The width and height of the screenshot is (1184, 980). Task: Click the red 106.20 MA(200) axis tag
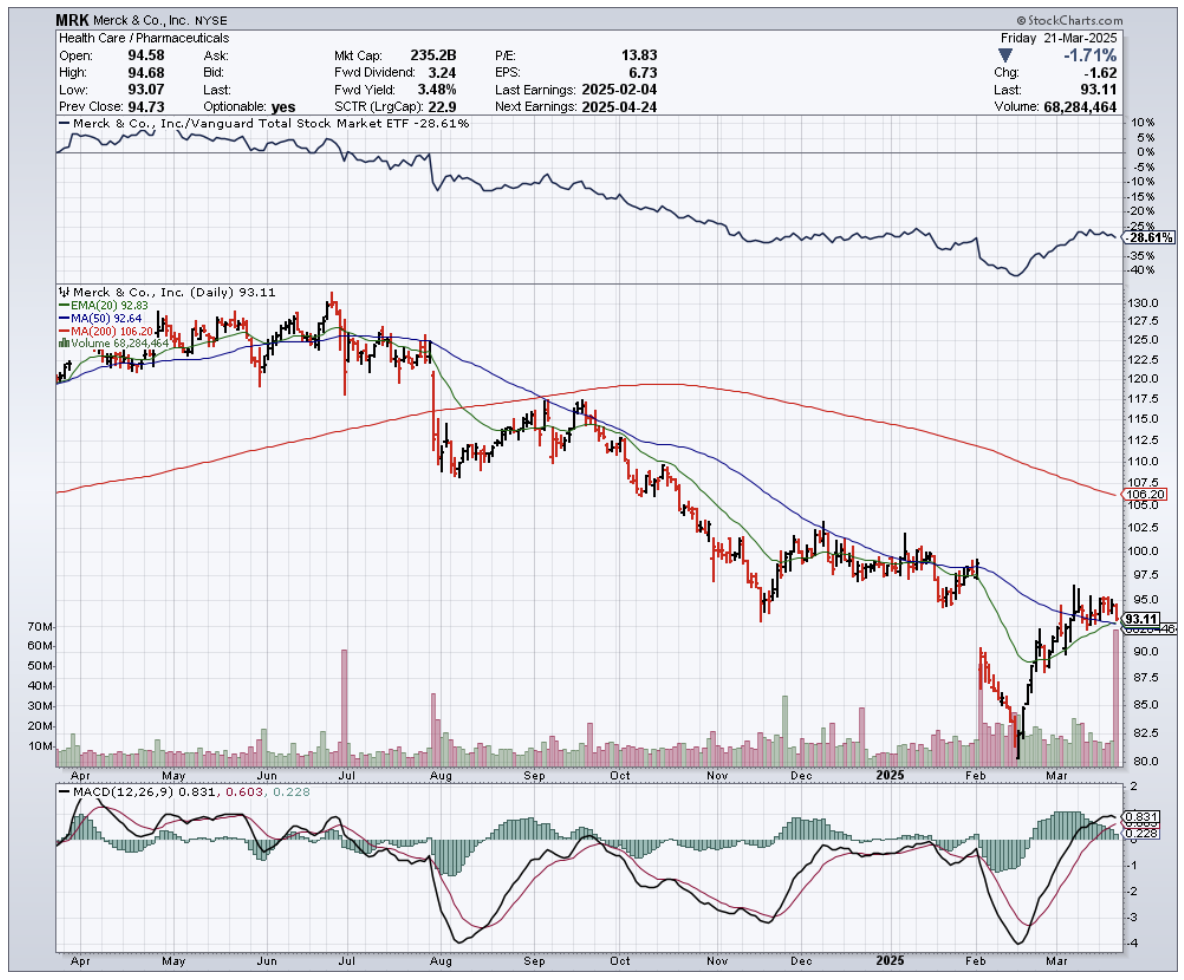(x=1144, y=494)
